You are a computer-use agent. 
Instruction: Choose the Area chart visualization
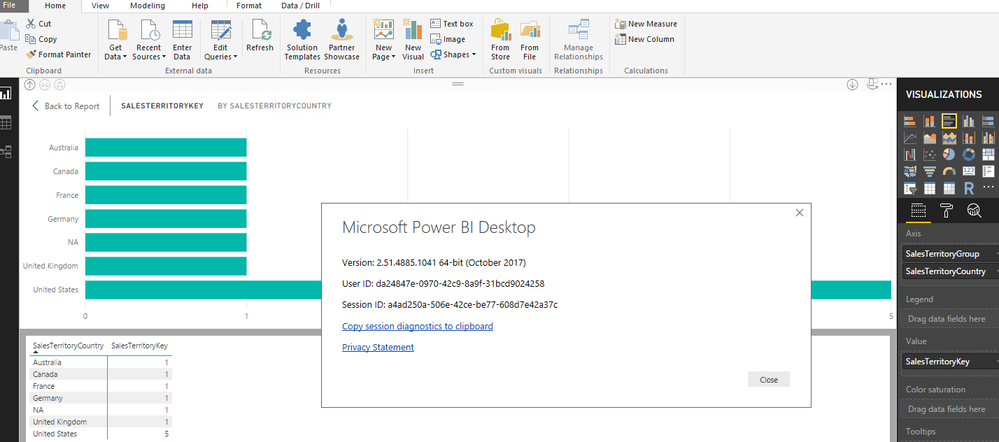930,138
